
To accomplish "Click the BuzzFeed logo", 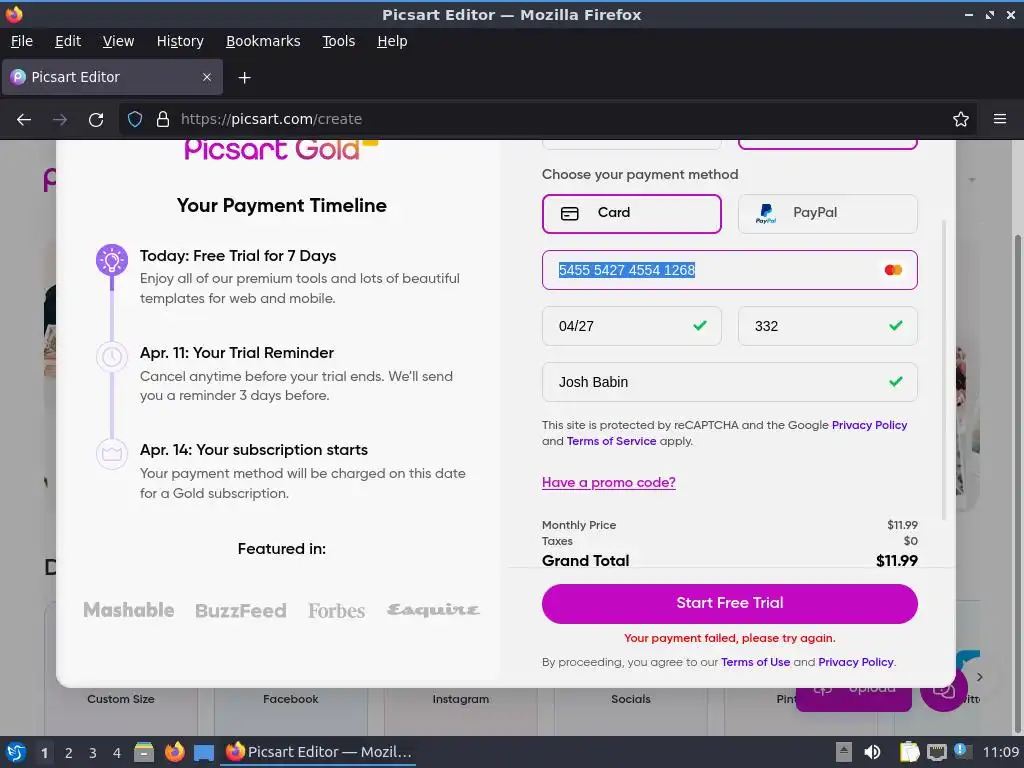I will (x=241, y=611).
